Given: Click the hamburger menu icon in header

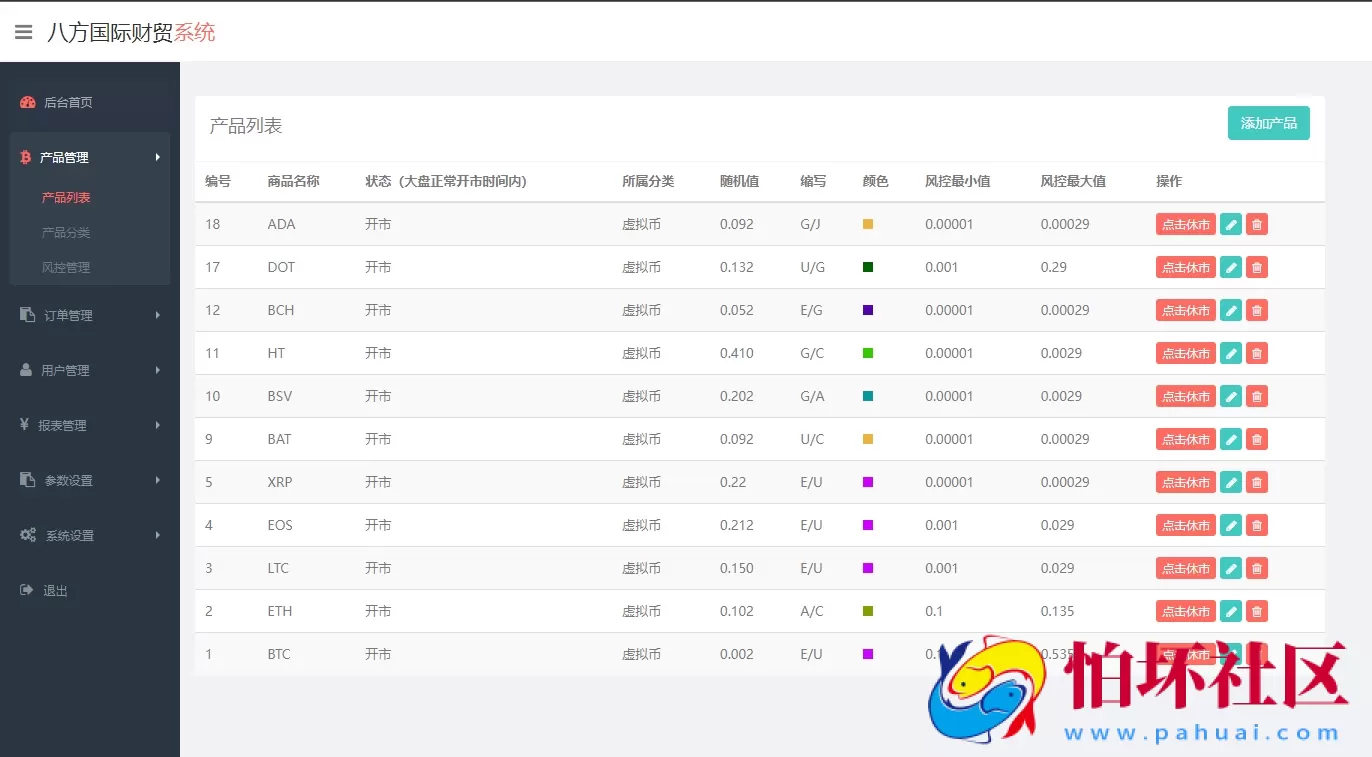Looking at the screenshot, I should point(24,33).
